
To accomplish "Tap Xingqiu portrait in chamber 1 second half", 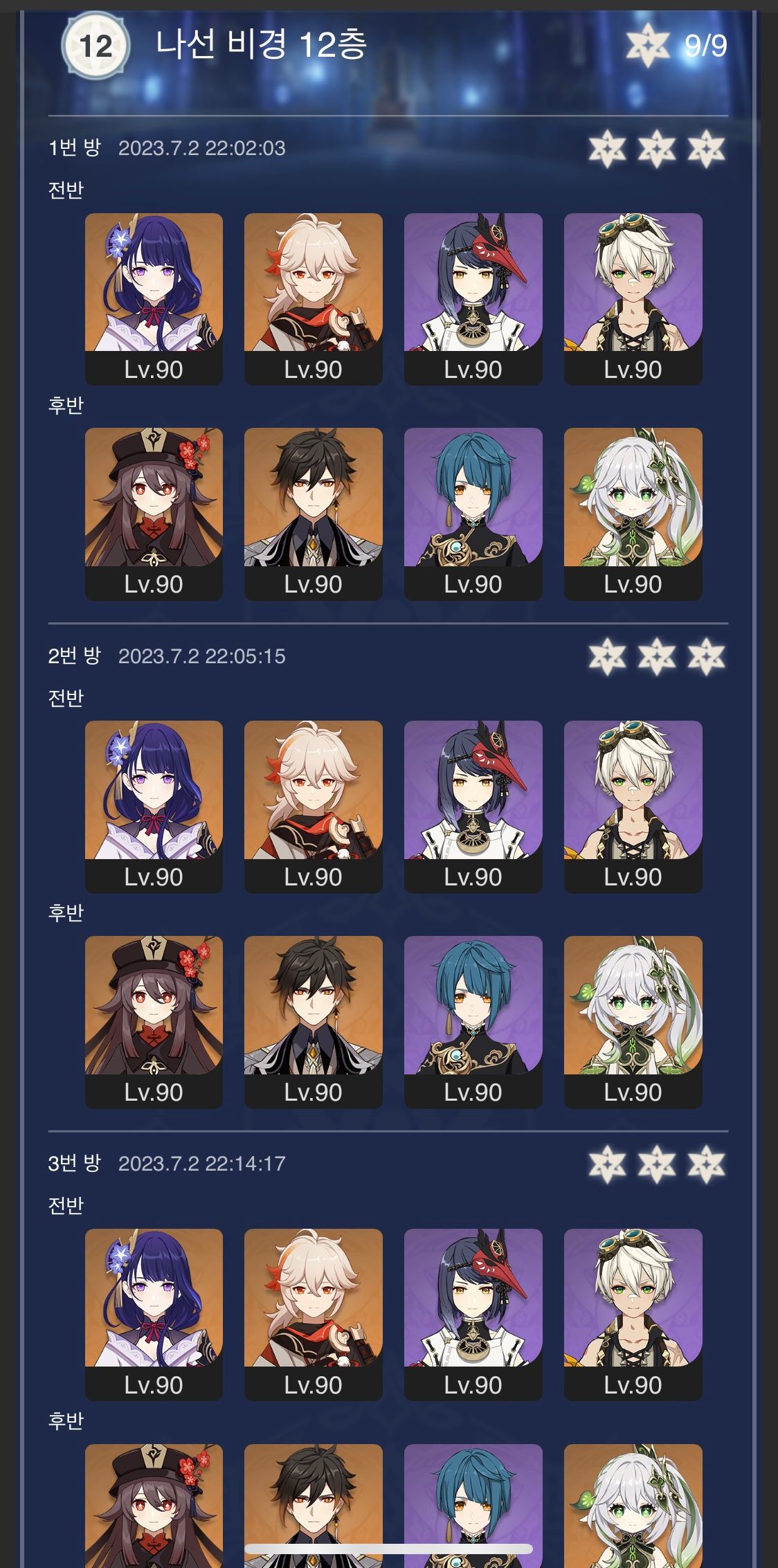I will 473,514.
